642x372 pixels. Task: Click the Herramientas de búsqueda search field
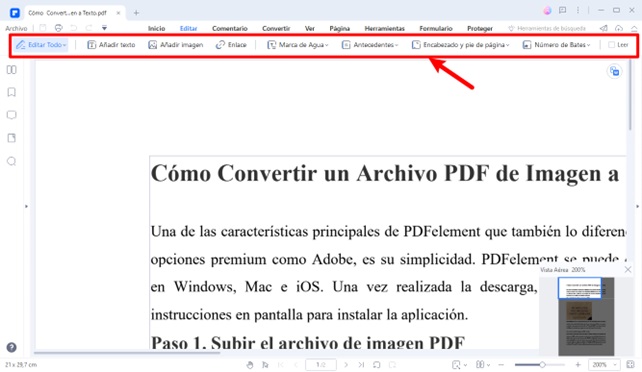tap(547, 28)
